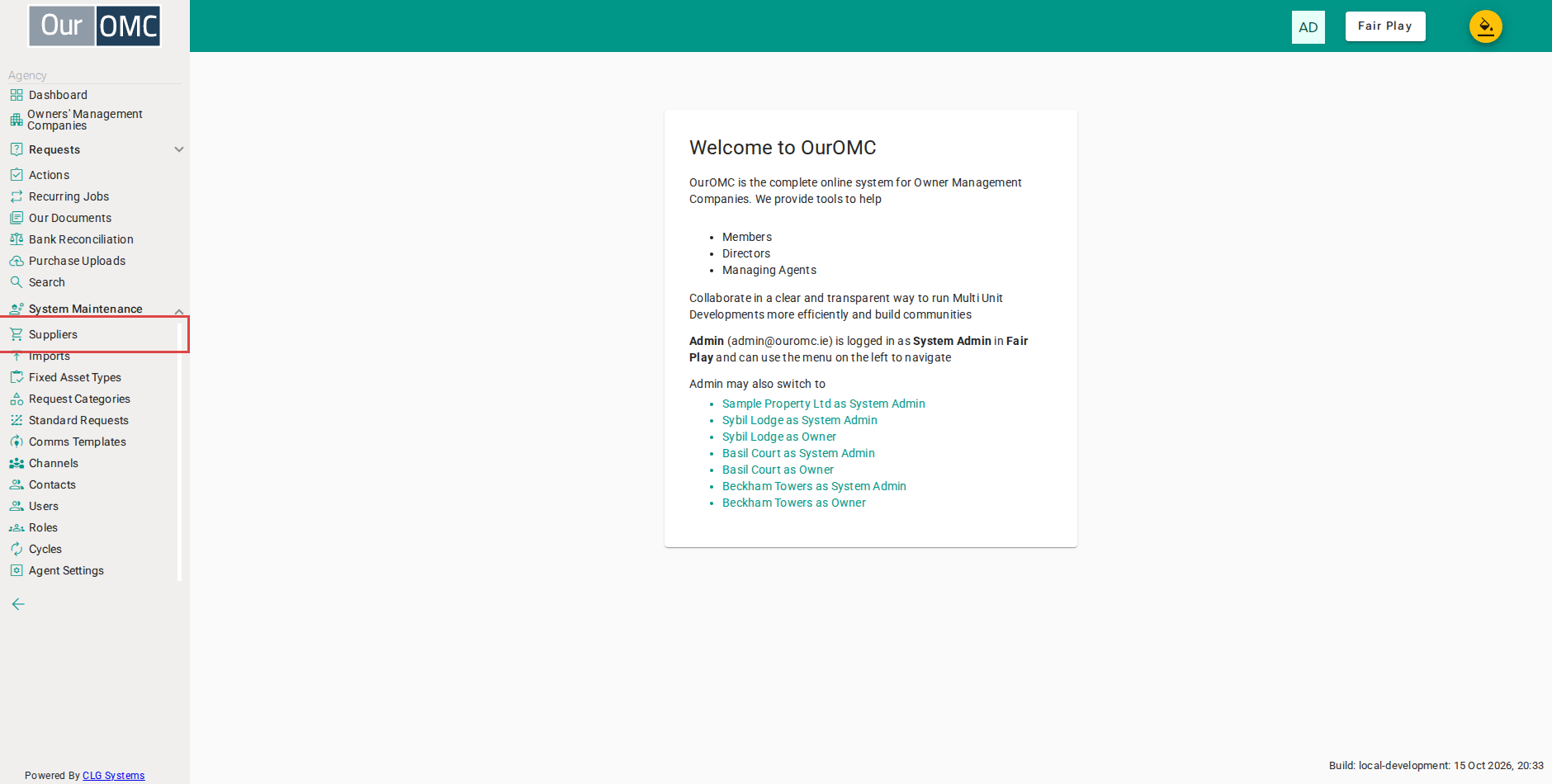Click the Requests question-mark icon
The height and width of the screenshot is (784, 1552).
[x=17, y=149]
